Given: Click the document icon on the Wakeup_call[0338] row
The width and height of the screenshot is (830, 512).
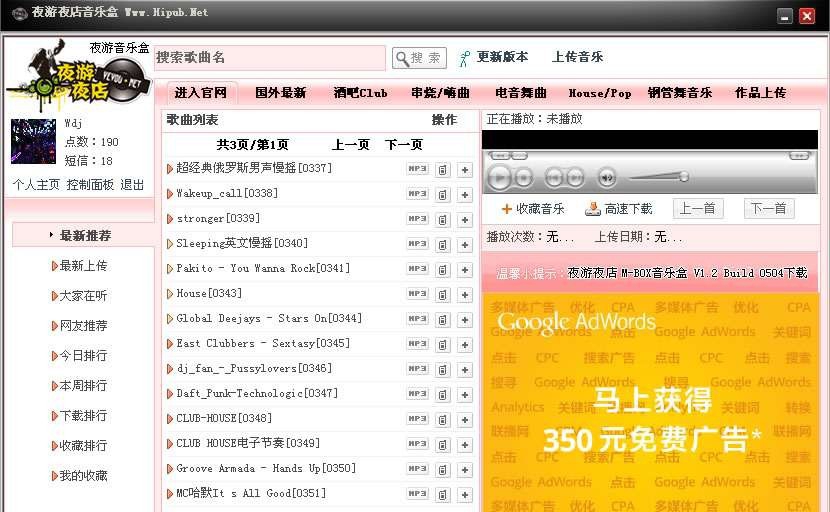Looking at the screenshot, I should pyautogui.click(x=443, y=195).
